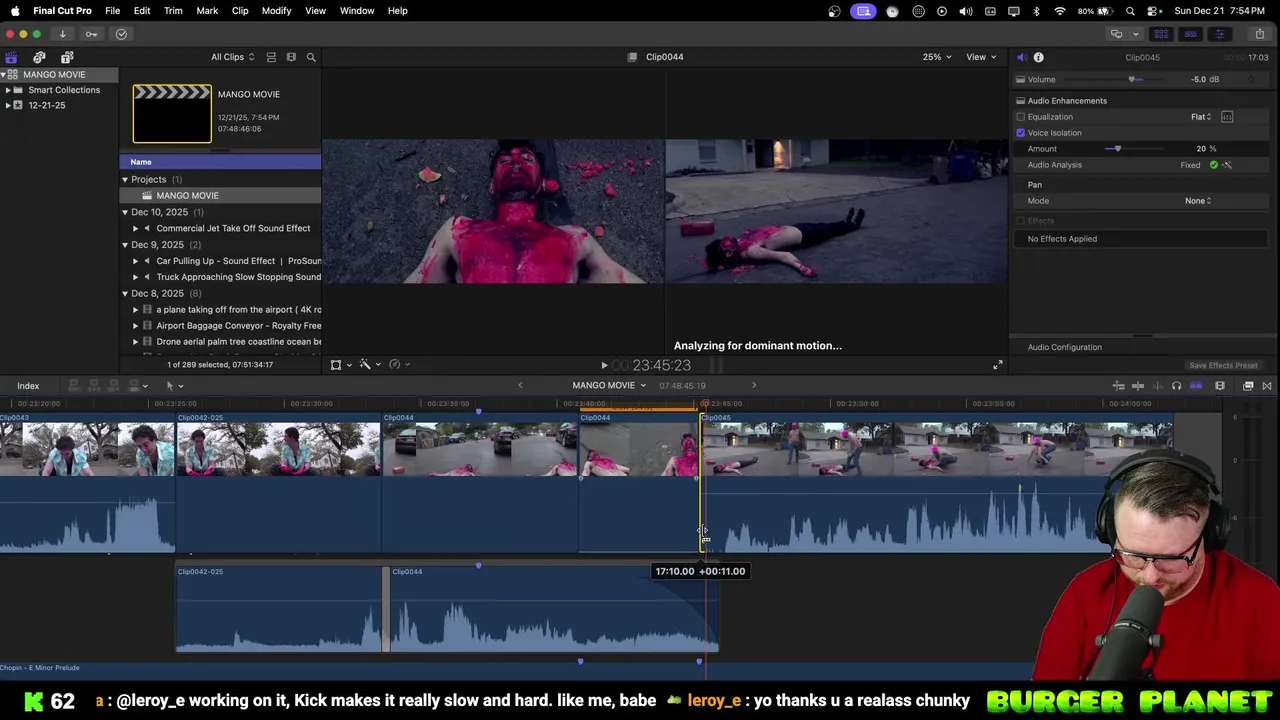This screenshot has height=720, width=1280.
Task: Open Background Tasks checkmark button
Action: pyautogui.click(x=121, y=34)
